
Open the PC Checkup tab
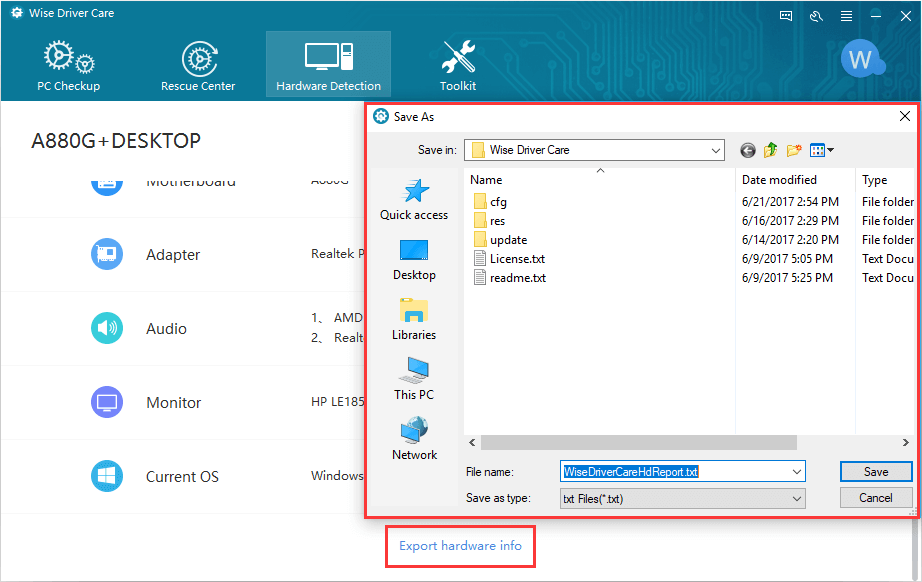[69, 65]
